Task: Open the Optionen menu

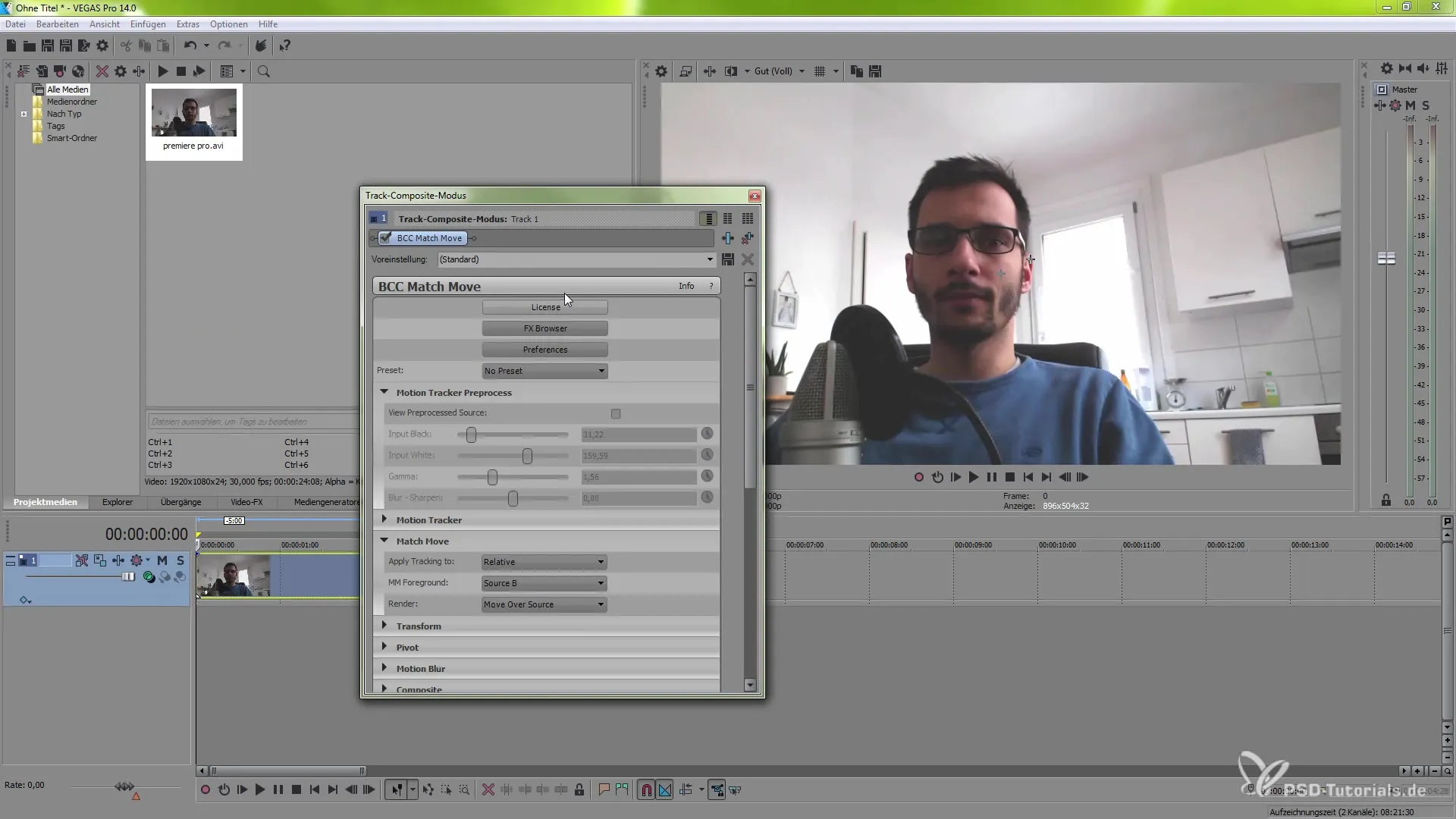Action: 228,24
